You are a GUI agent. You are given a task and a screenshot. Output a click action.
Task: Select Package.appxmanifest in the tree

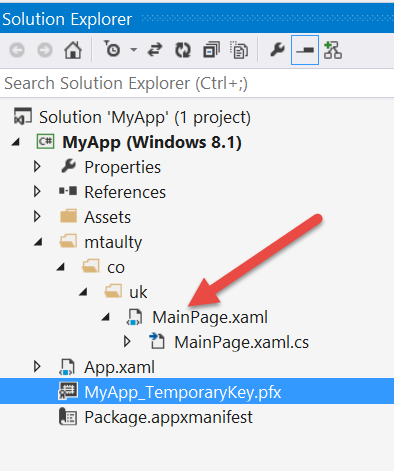pos(168,418)
